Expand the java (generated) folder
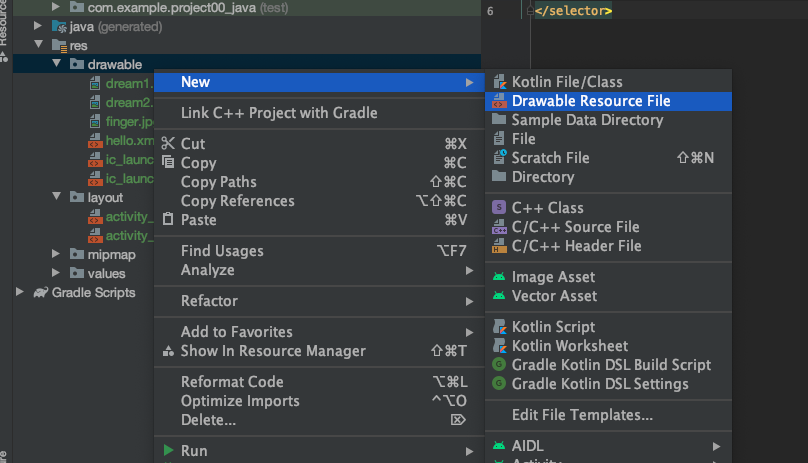808x463 pixels. coord(38,25)
